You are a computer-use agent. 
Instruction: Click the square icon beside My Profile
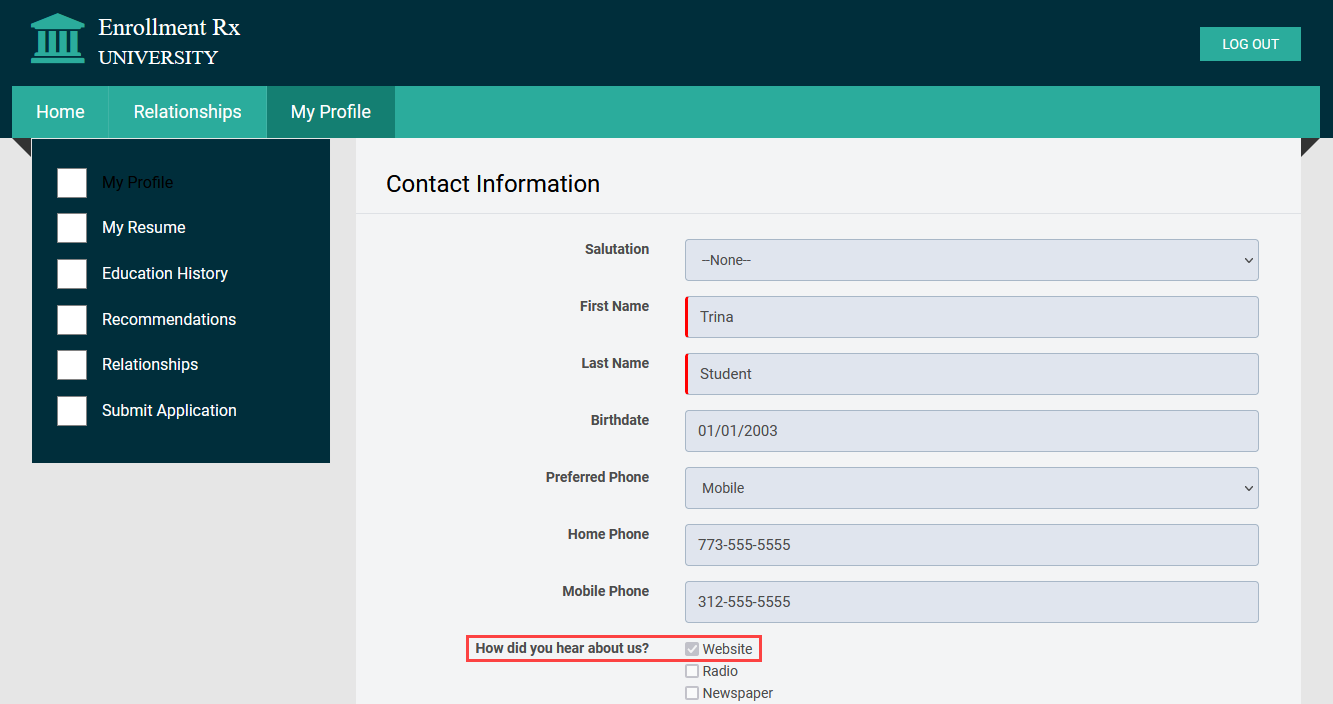coord(72,183)
